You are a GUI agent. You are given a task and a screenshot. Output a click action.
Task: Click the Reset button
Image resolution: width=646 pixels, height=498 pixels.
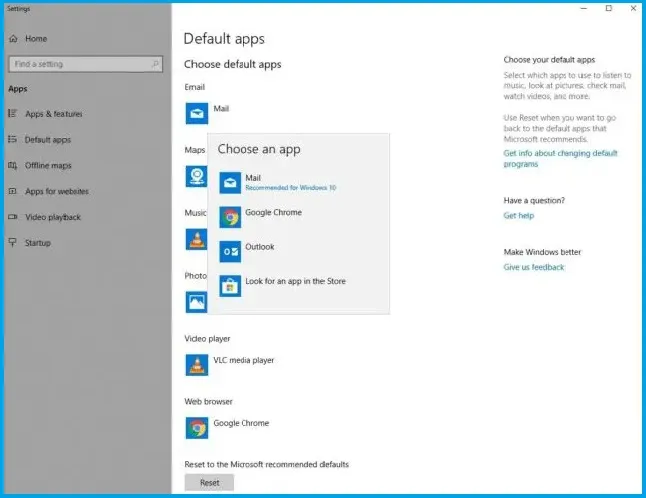click(209, 482)
